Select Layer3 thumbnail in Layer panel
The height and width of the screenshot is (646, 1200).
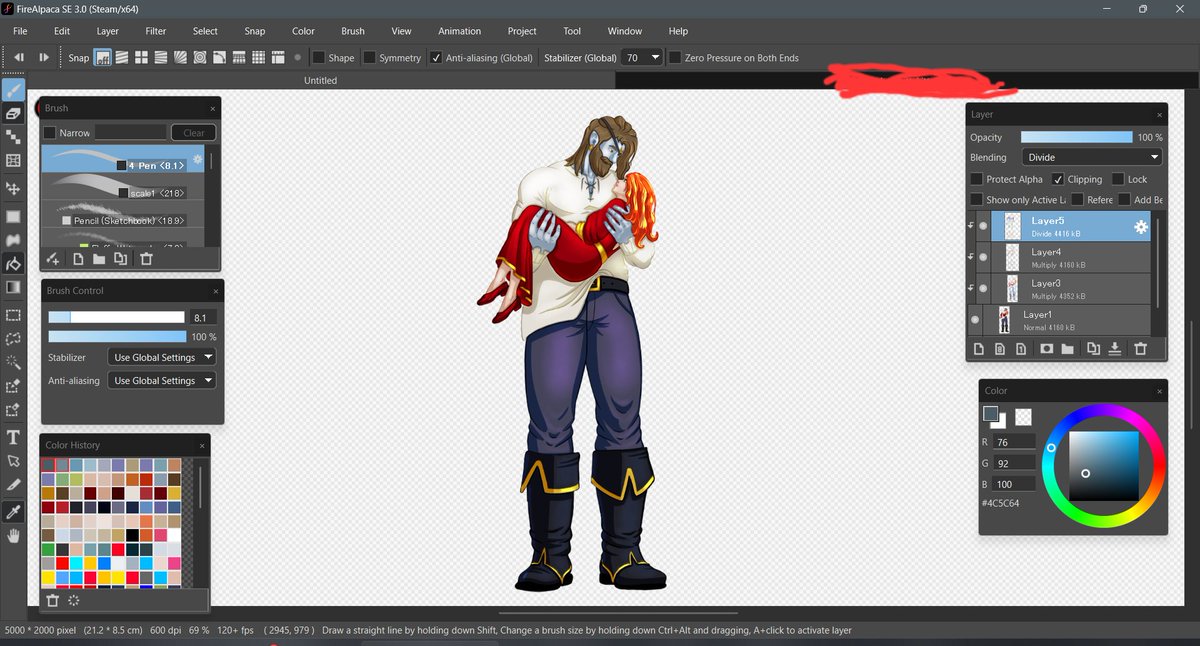tap(1012, 289)
